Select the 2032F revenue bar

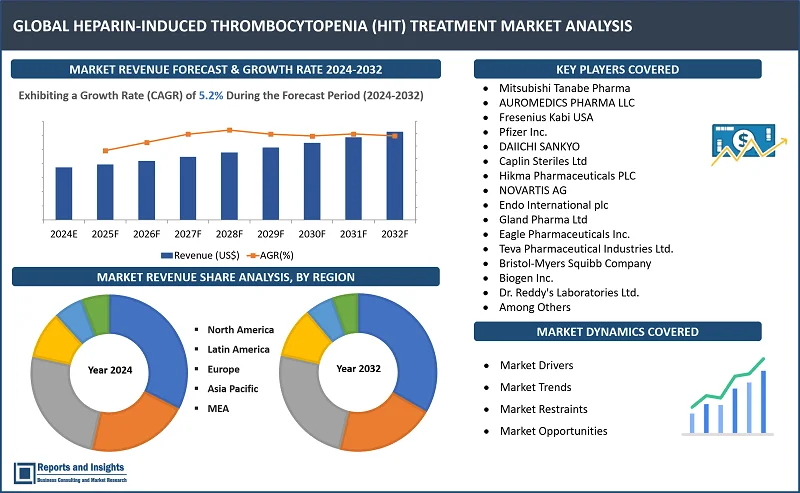395,176
